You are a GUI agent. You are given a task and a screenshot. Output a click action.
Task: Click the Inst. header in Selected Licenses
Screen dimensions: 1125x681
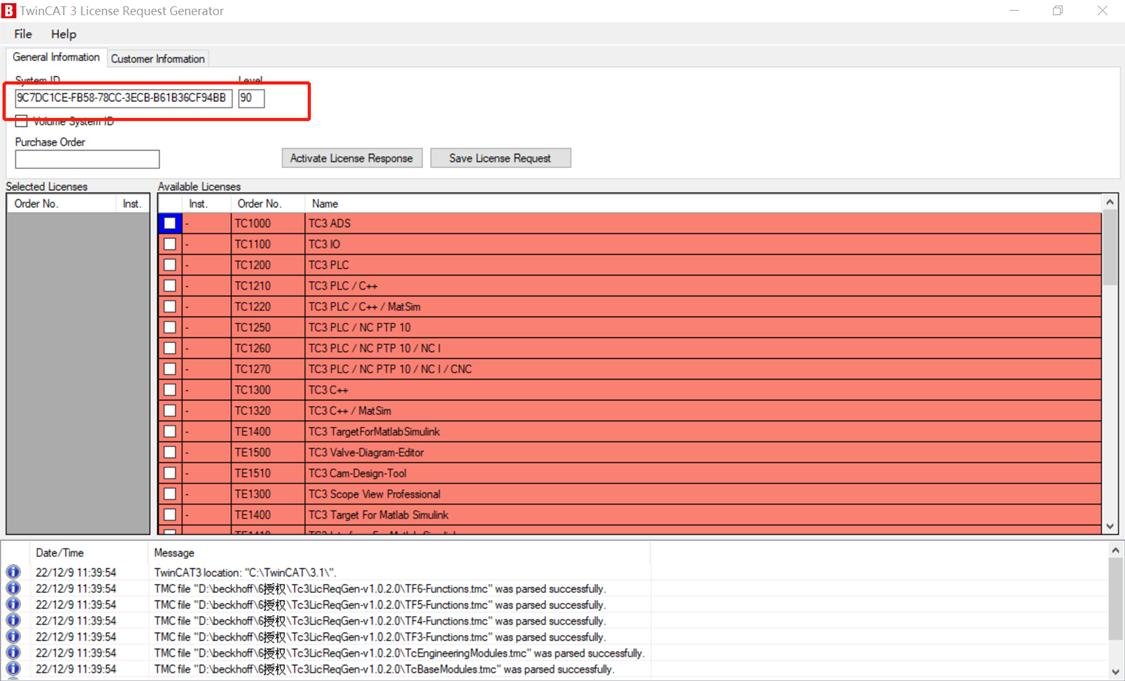click(x=132, y=204)
